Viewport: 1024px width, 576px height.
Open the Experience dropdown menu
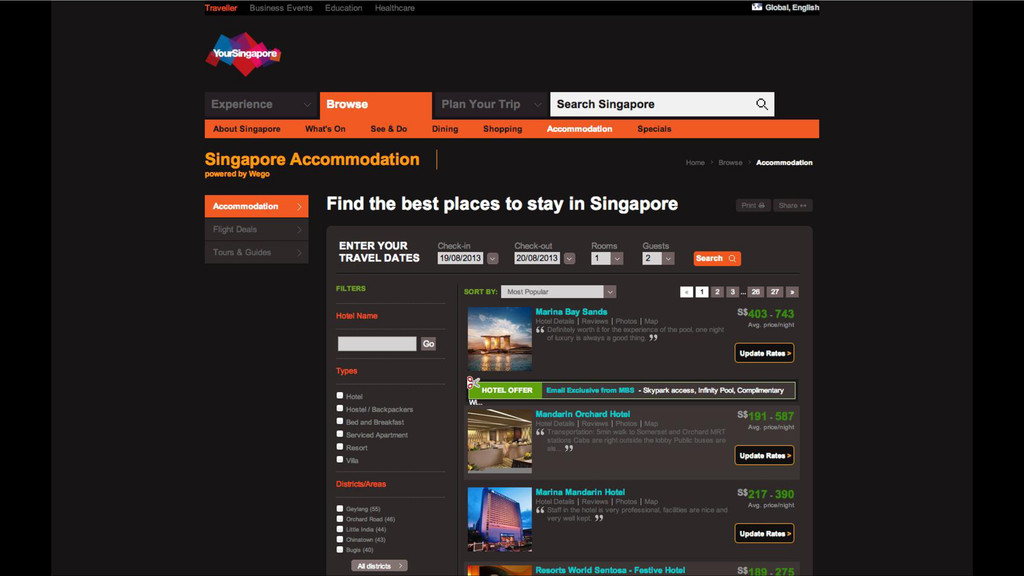[x=261, y=104]
